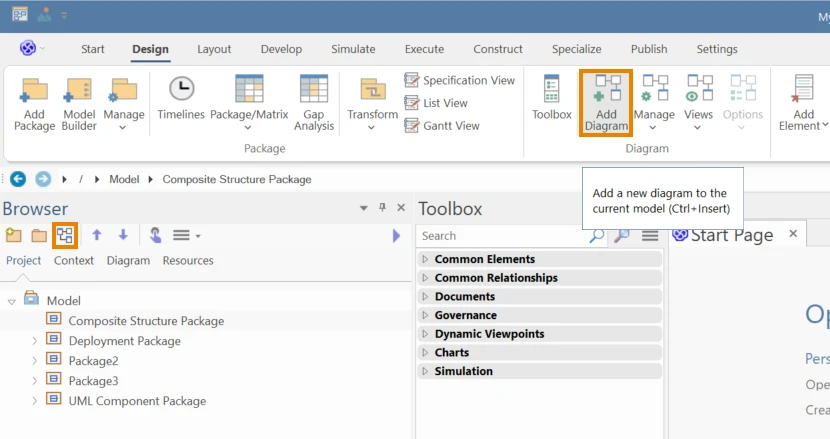Screen dimensions: 830x439
Task: Expand the Deployment Package node
Action: pos(34,341)
